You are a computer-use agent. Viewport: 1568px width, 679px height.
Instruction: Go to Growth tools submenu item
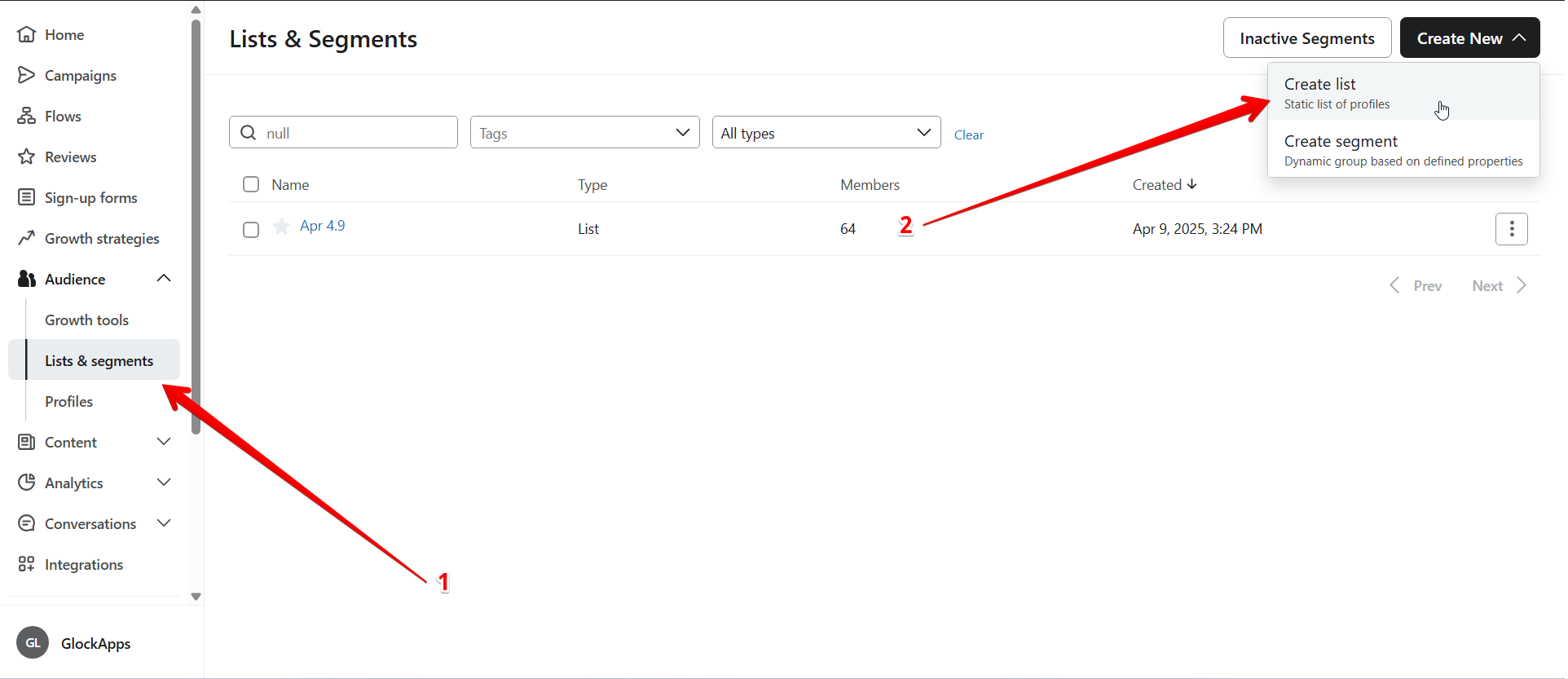tap(86, 320)
